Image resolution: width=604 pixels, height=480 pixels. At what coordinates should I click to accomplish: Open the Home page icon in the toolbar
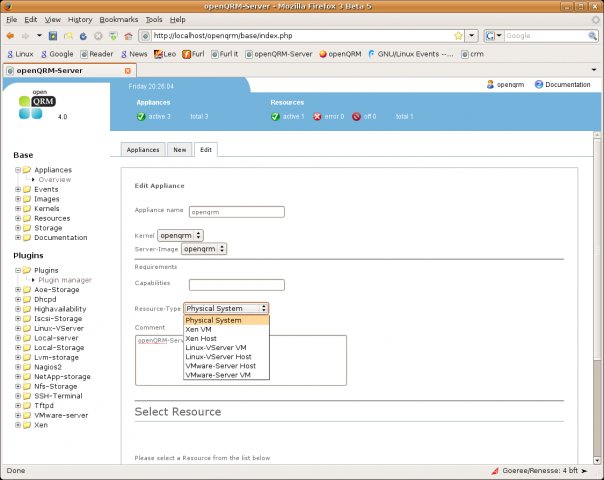(129, 36)
